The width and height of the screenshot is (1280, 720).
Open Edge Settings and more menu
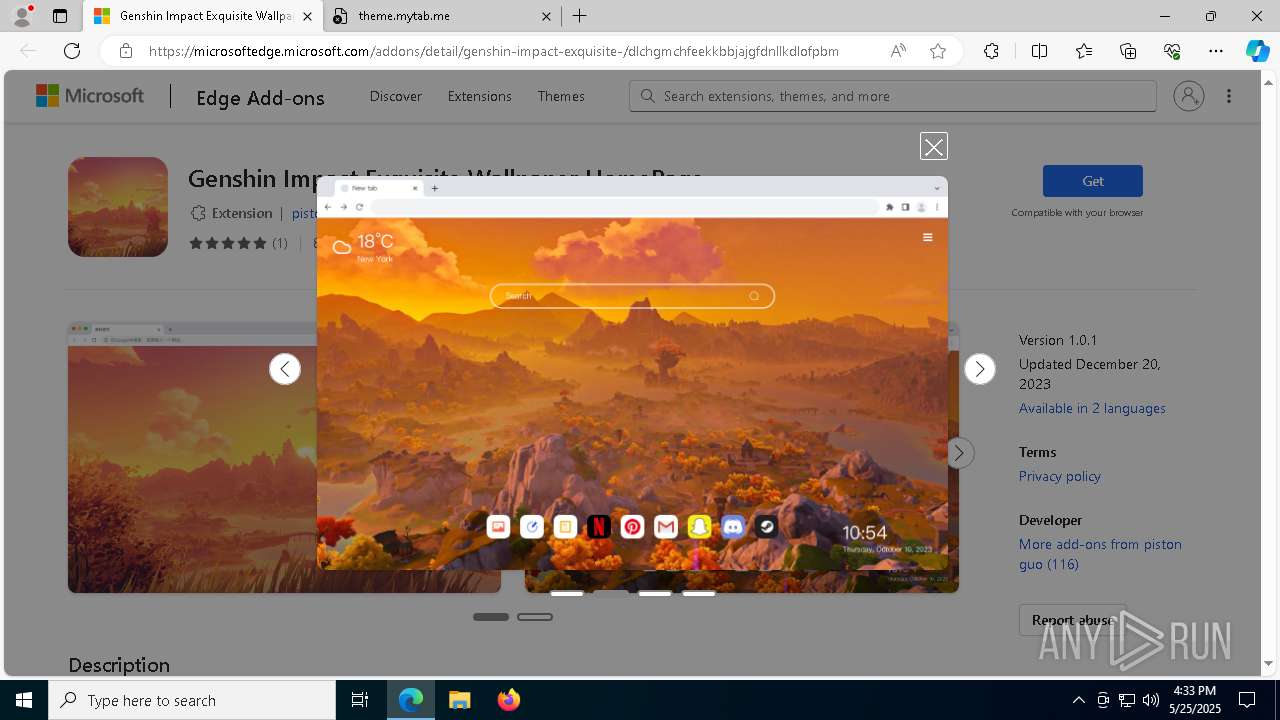pyautogui.click(x=1216, y=51)
